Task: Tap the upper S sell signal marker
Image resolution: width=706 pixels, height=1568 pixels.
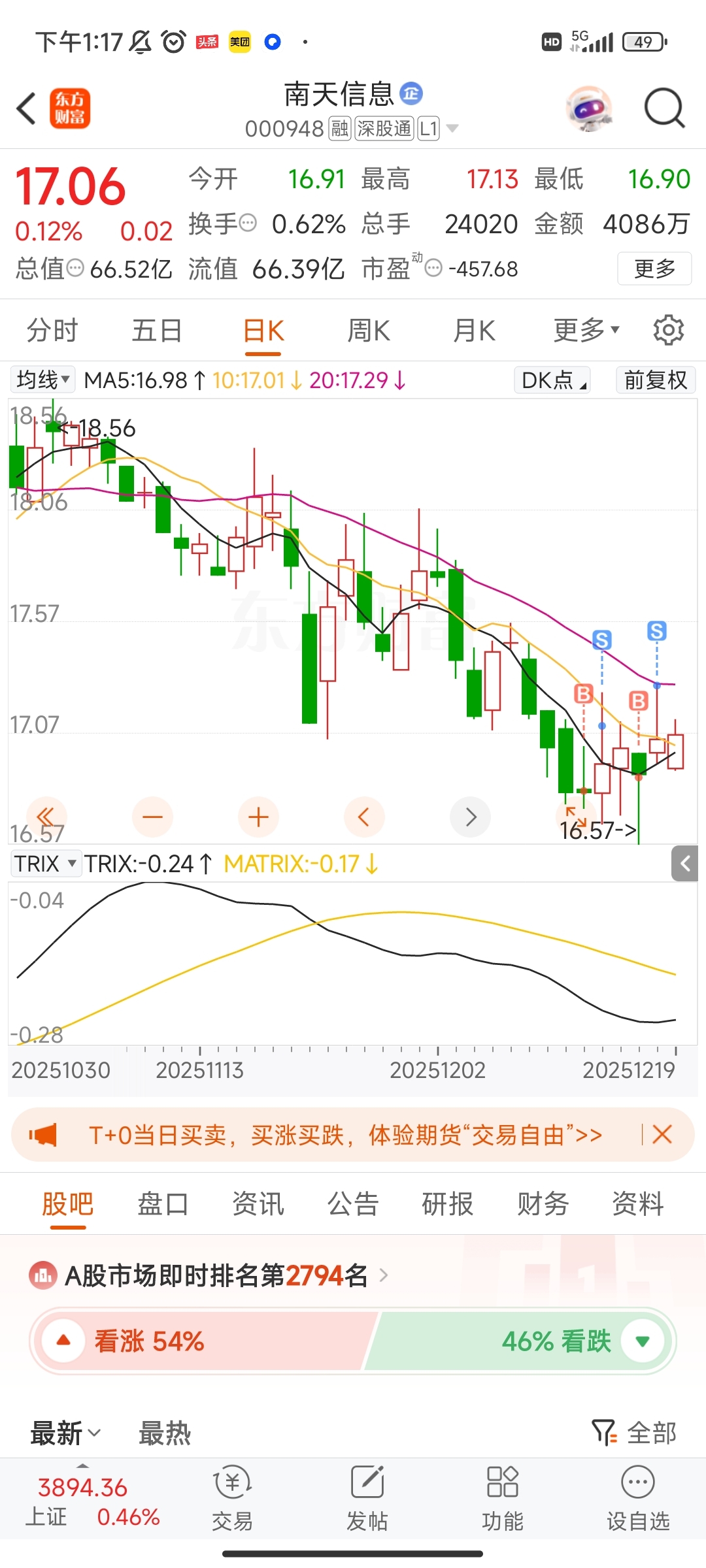Action: 657,631
